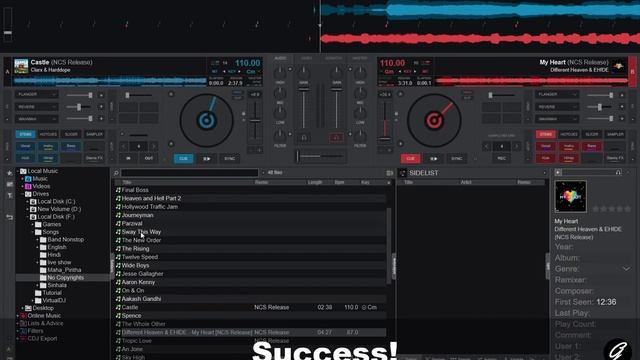Open the Genre dropdown in track info

pyautogui.click(x=626, y=269)
